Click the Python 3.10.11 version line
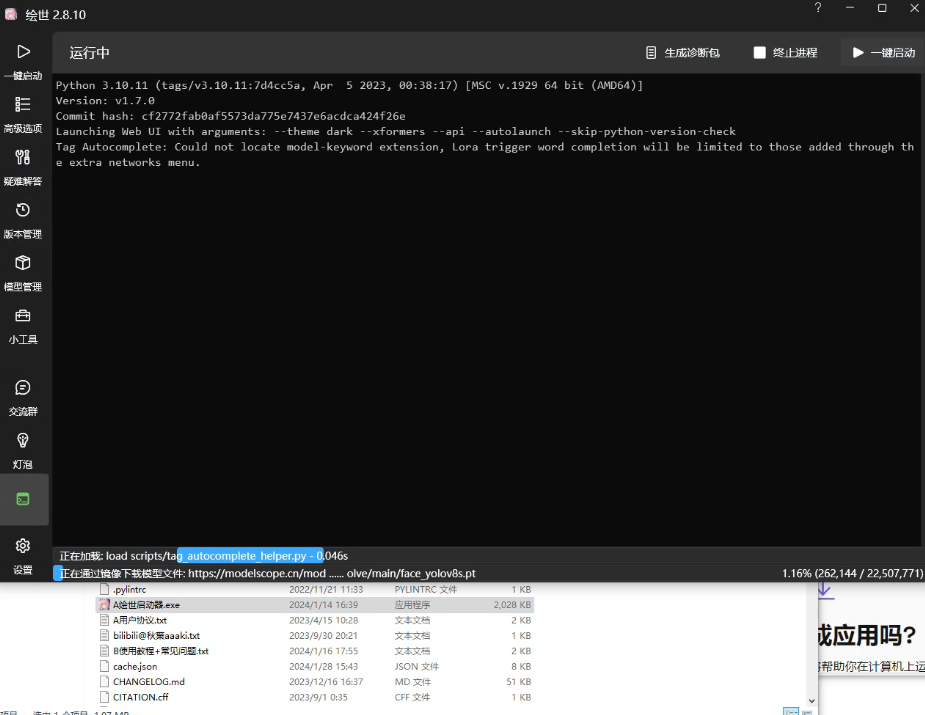The width and height of the screenshot is (925, 715). pos(349,86)
